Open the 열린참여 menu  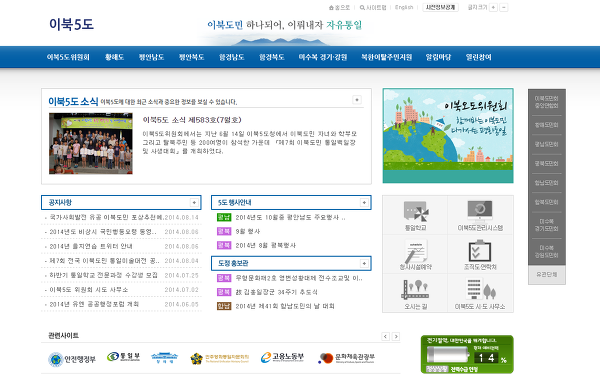tap(478, 57)
